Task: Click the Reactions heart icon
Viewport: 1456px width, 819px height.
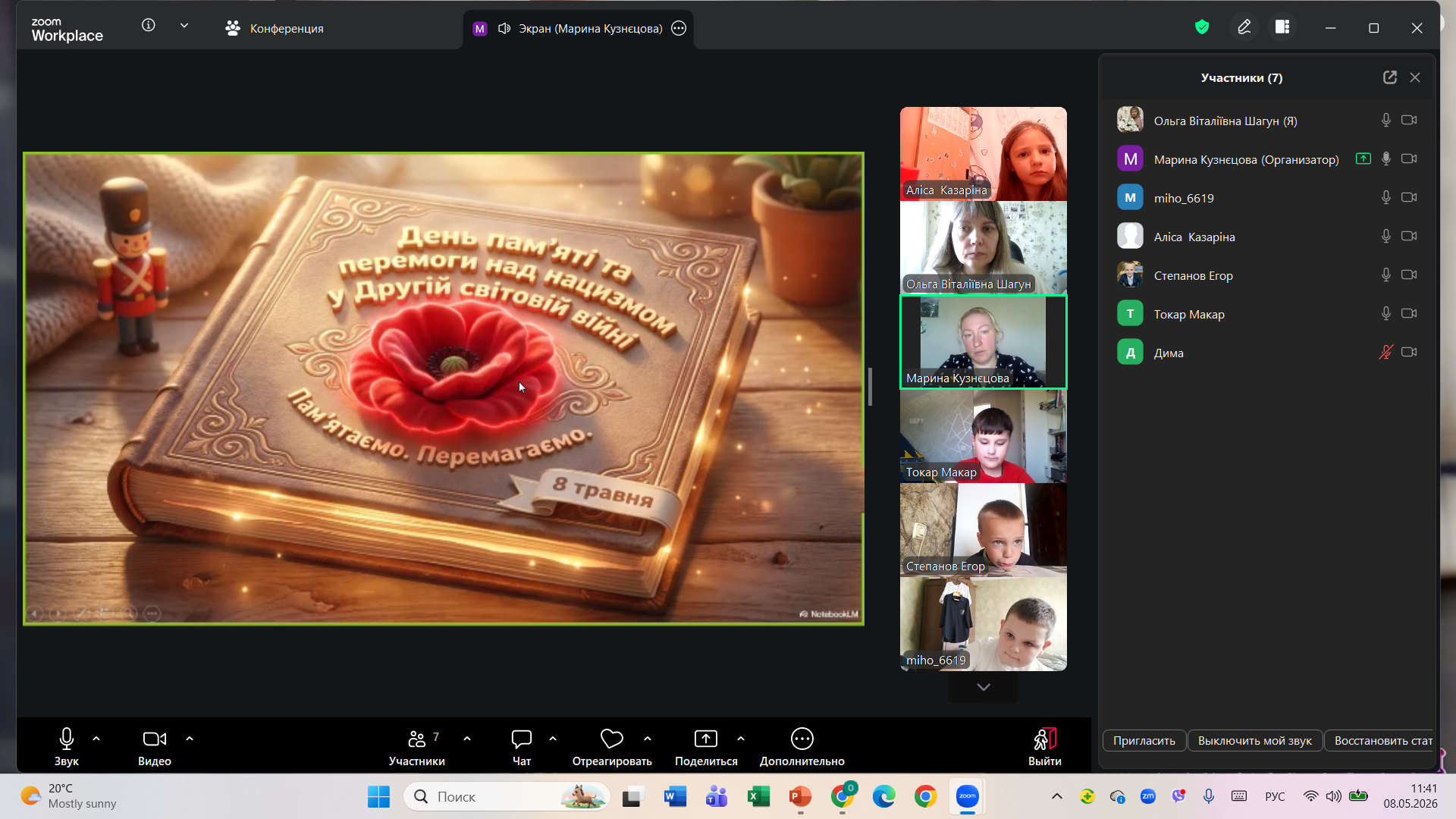Action: coord(611,739)
